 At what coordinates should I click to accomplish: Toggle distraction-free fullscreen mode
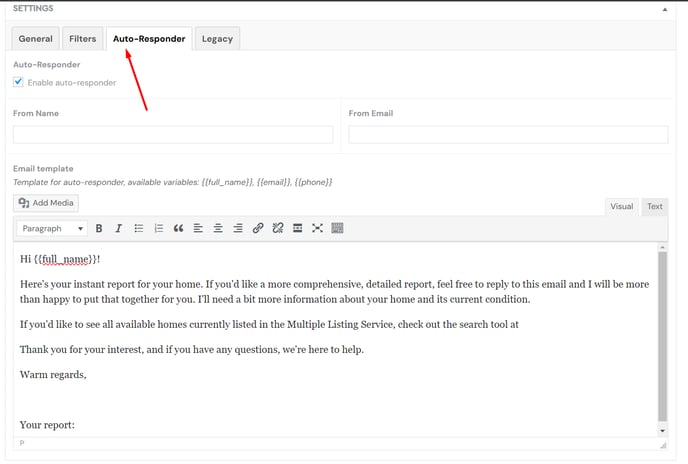coord(317,228)
